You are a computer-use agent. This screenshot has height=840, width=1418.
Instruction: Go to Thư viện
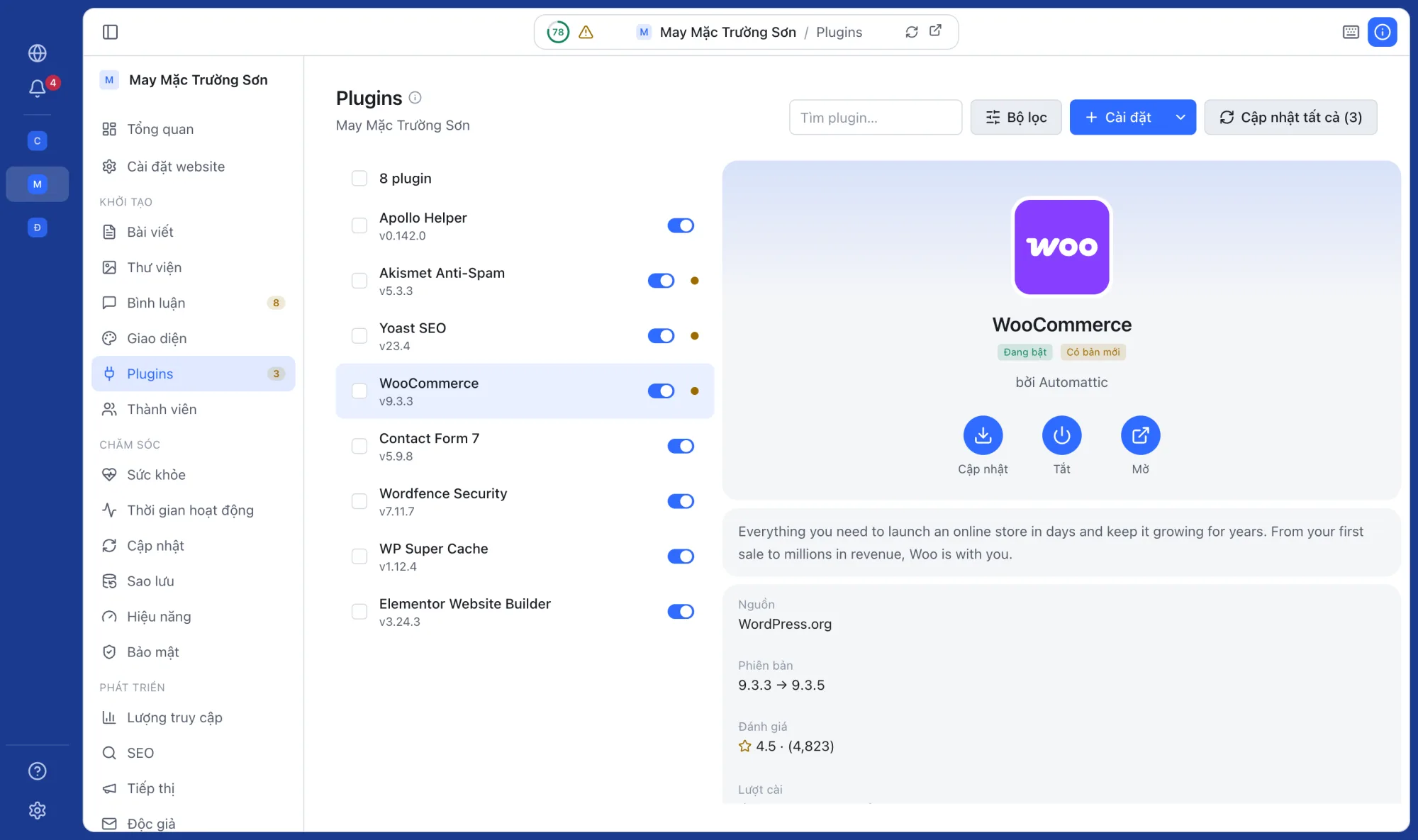(x=193, y=267)
